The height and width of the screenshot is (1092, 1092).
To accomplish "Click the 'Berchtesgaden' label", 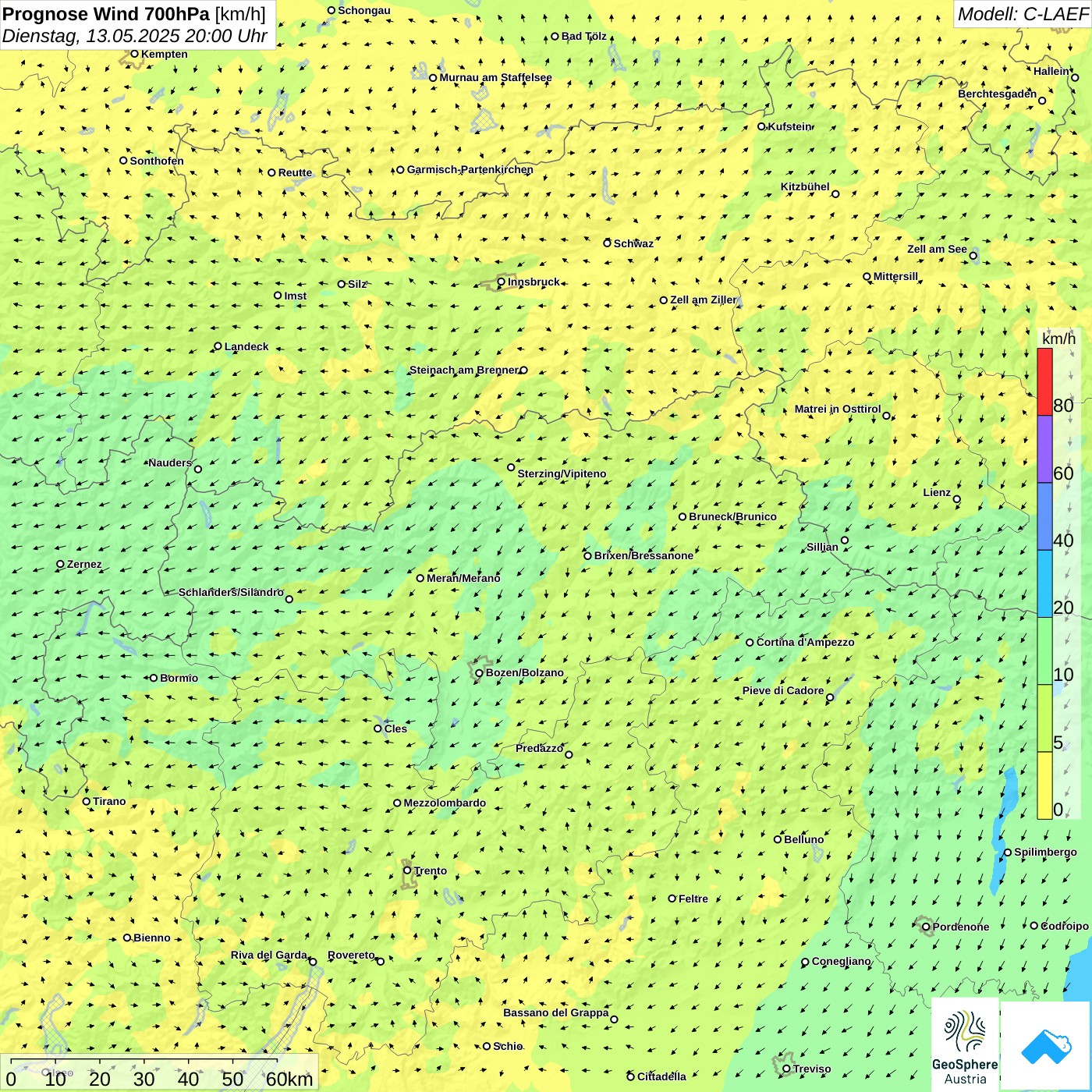I will point(998,94).
